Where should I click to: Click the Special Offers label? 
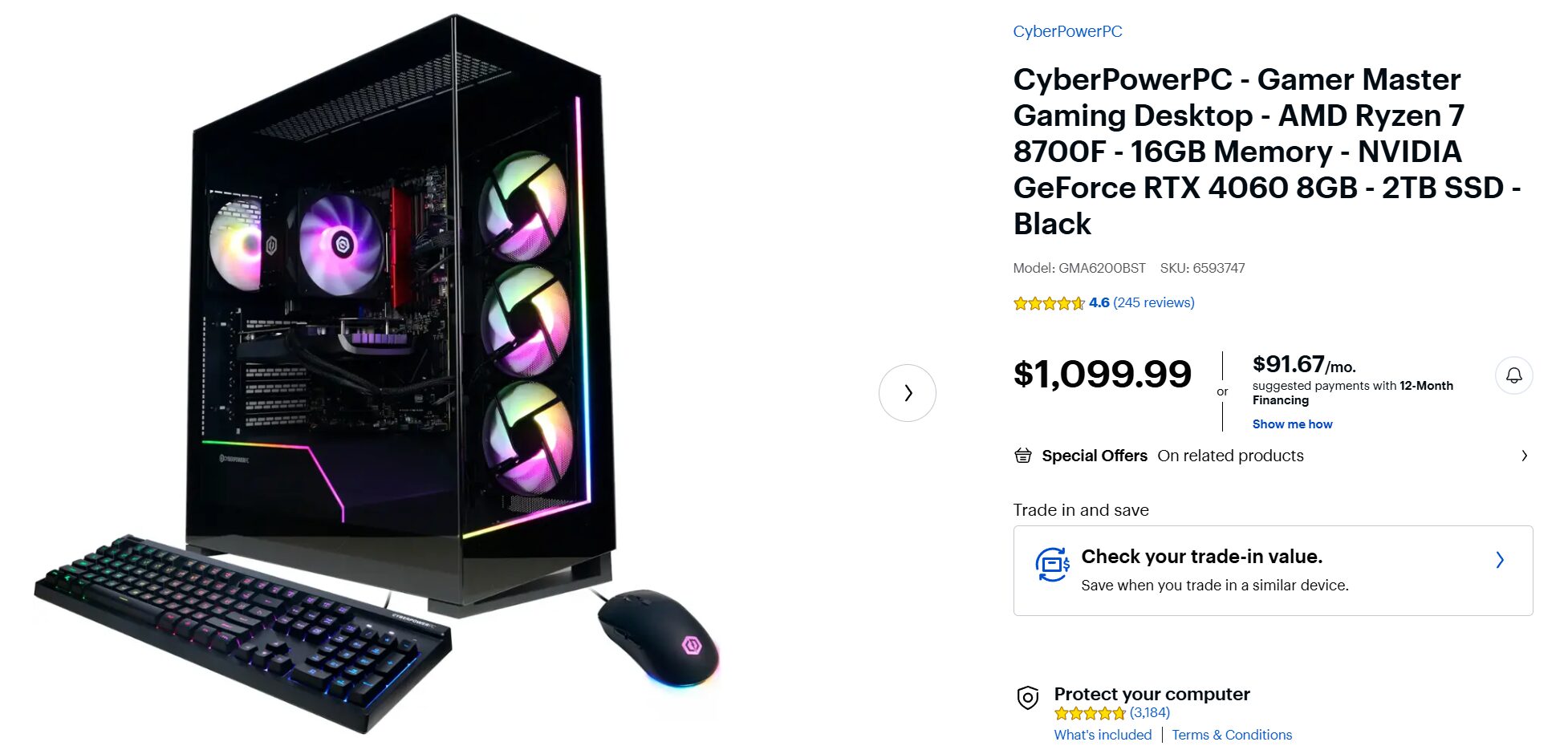pyautogui.click(x=1095, y=456)
